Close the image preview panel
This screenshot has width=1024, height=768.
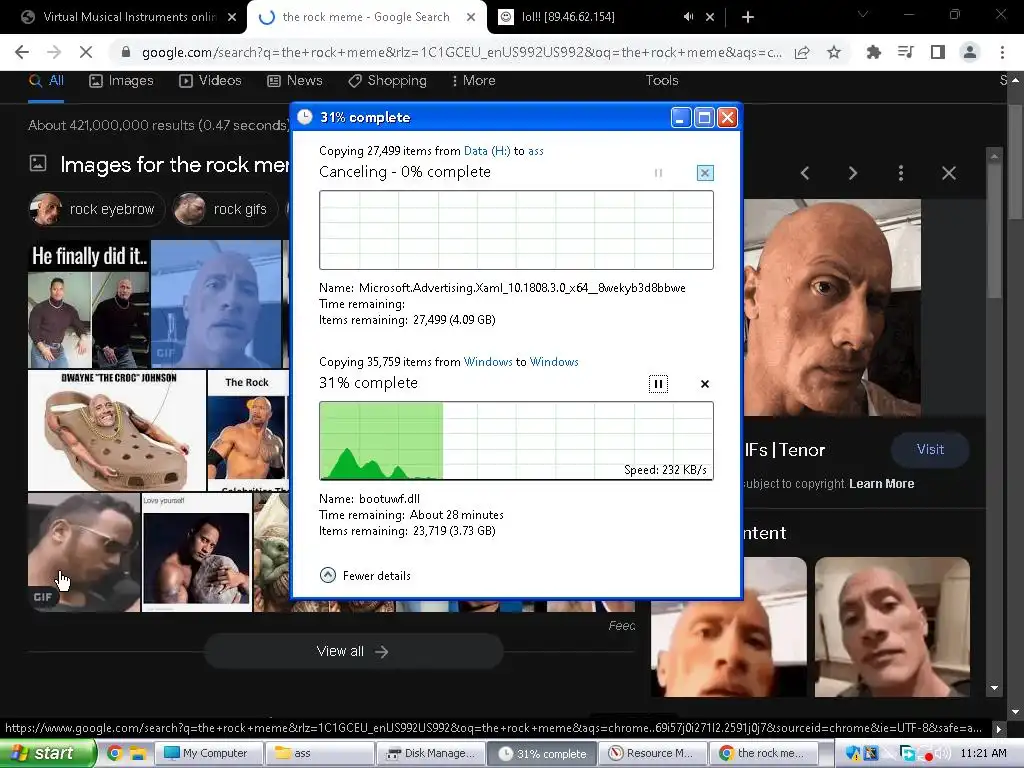click(x=949, y=173)
